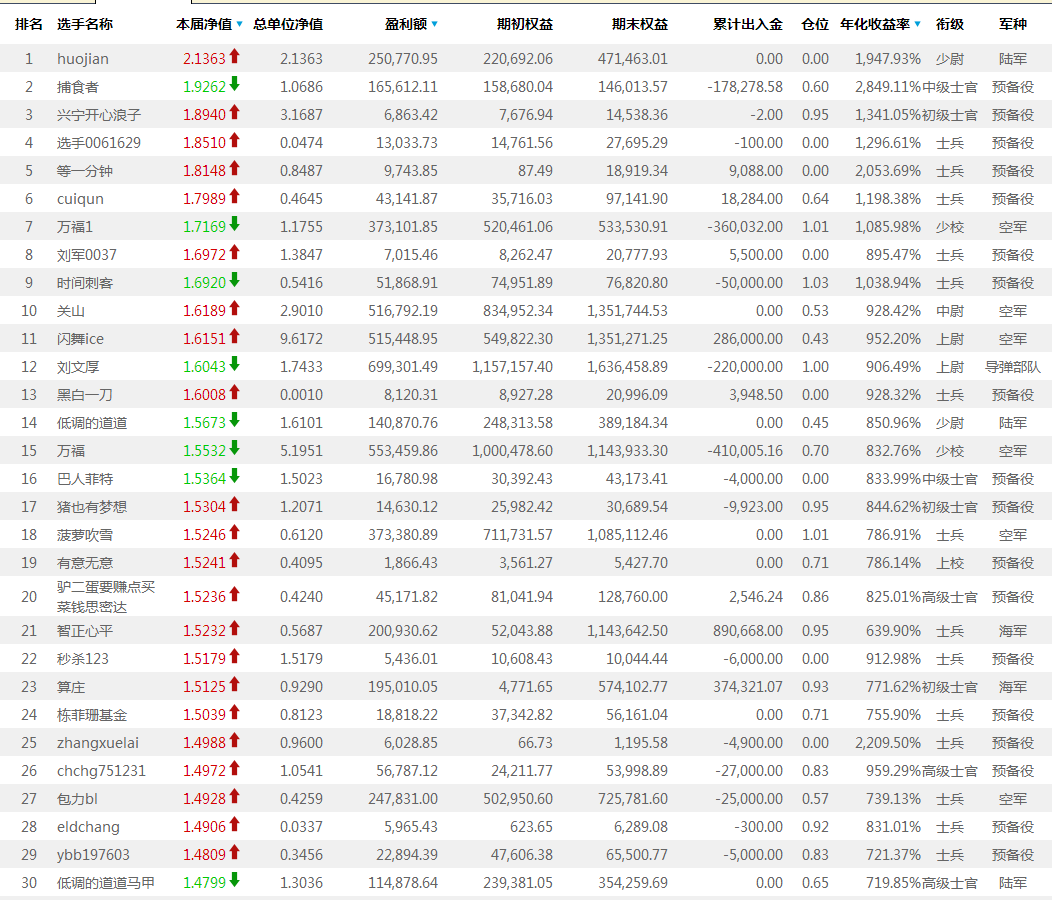The height and width of the screenshot is (900, 1052).
Task: Open player name 刘文厚
Action: pyautogui.click(x=78, y=367)
